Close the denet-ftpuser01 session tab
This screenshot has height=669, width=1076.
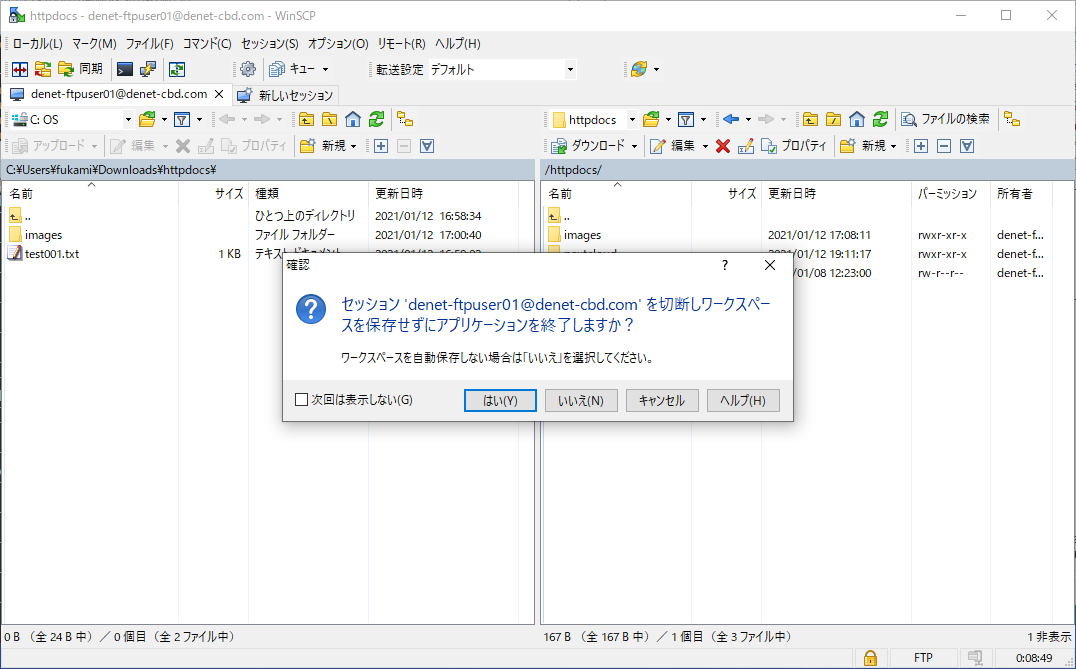point(220,94)
